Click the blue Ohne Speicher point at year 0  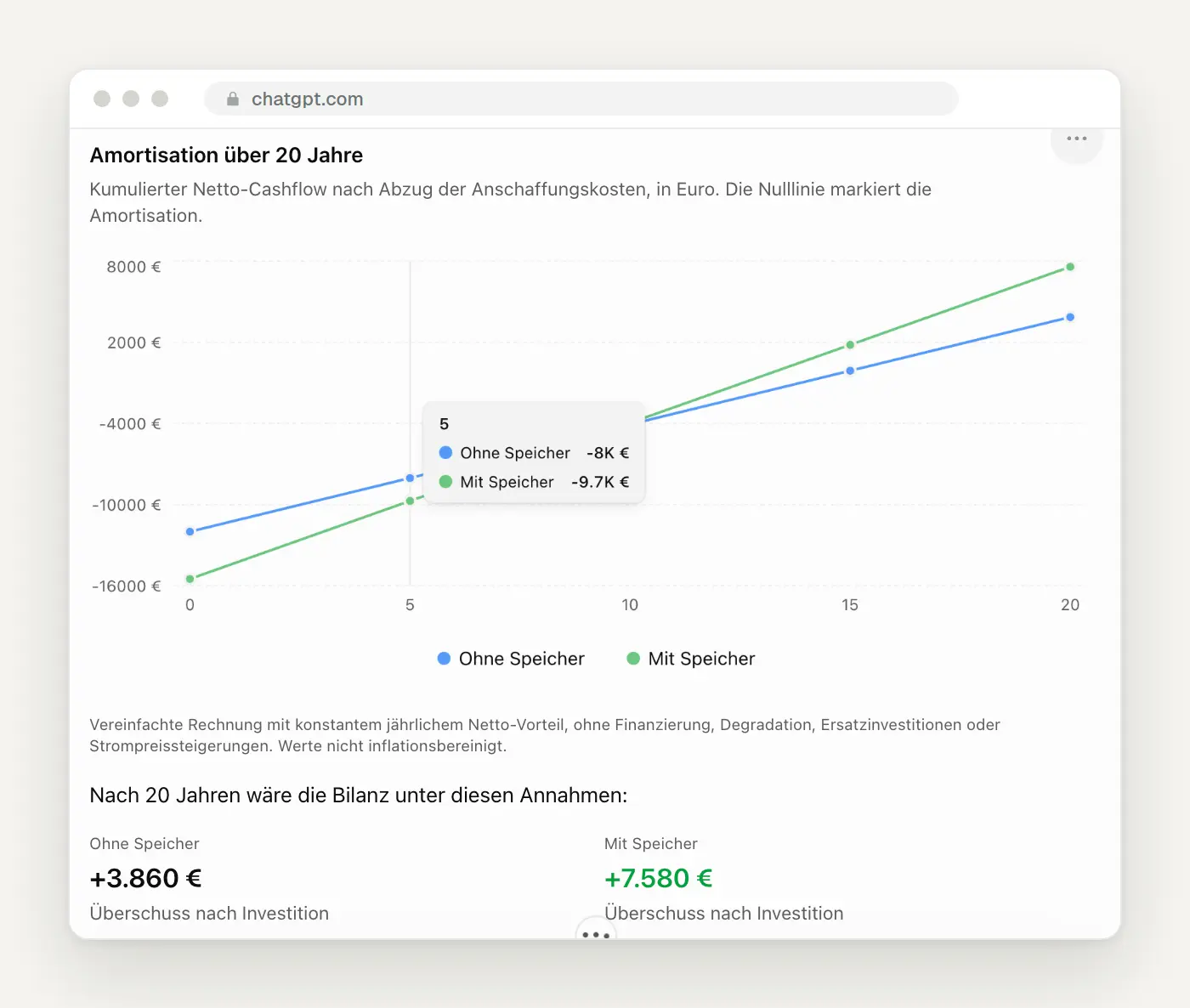tap(190, 532)
